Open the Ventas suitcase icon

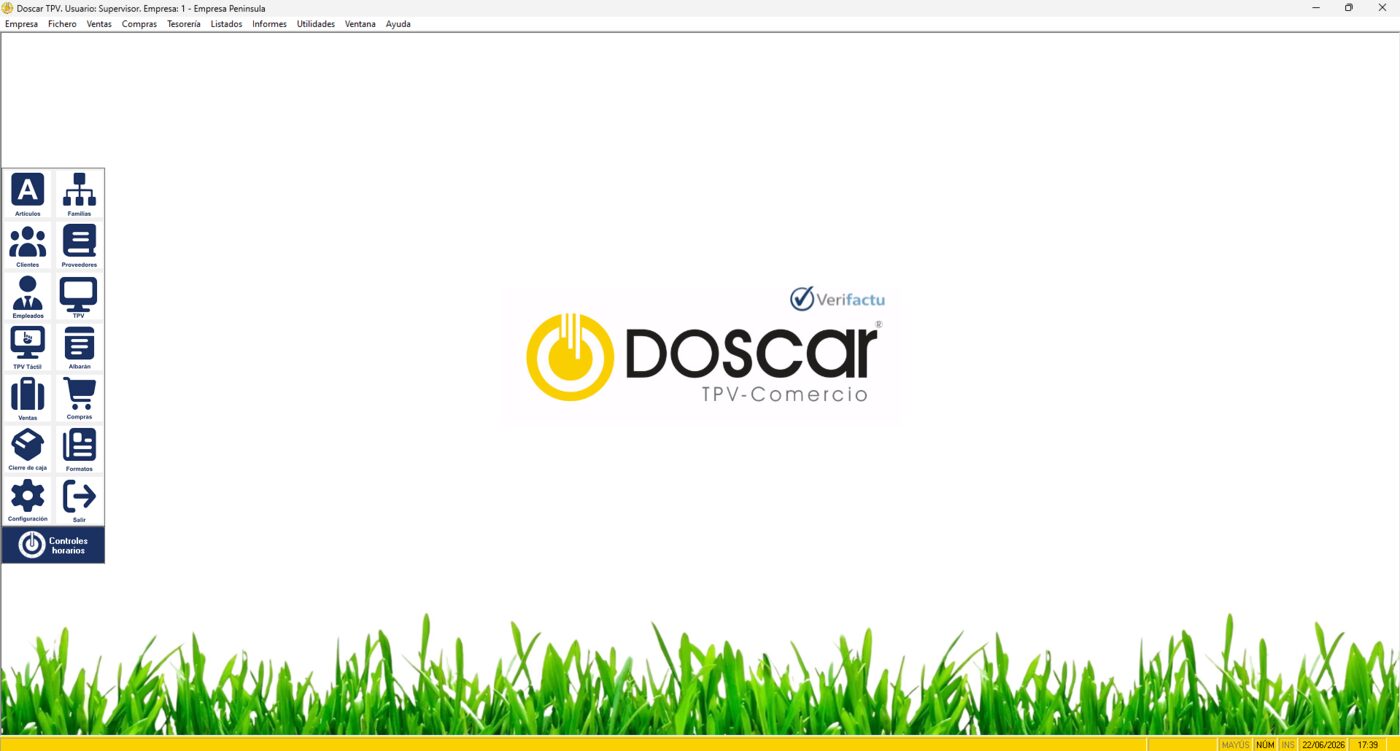pos(27,398)
